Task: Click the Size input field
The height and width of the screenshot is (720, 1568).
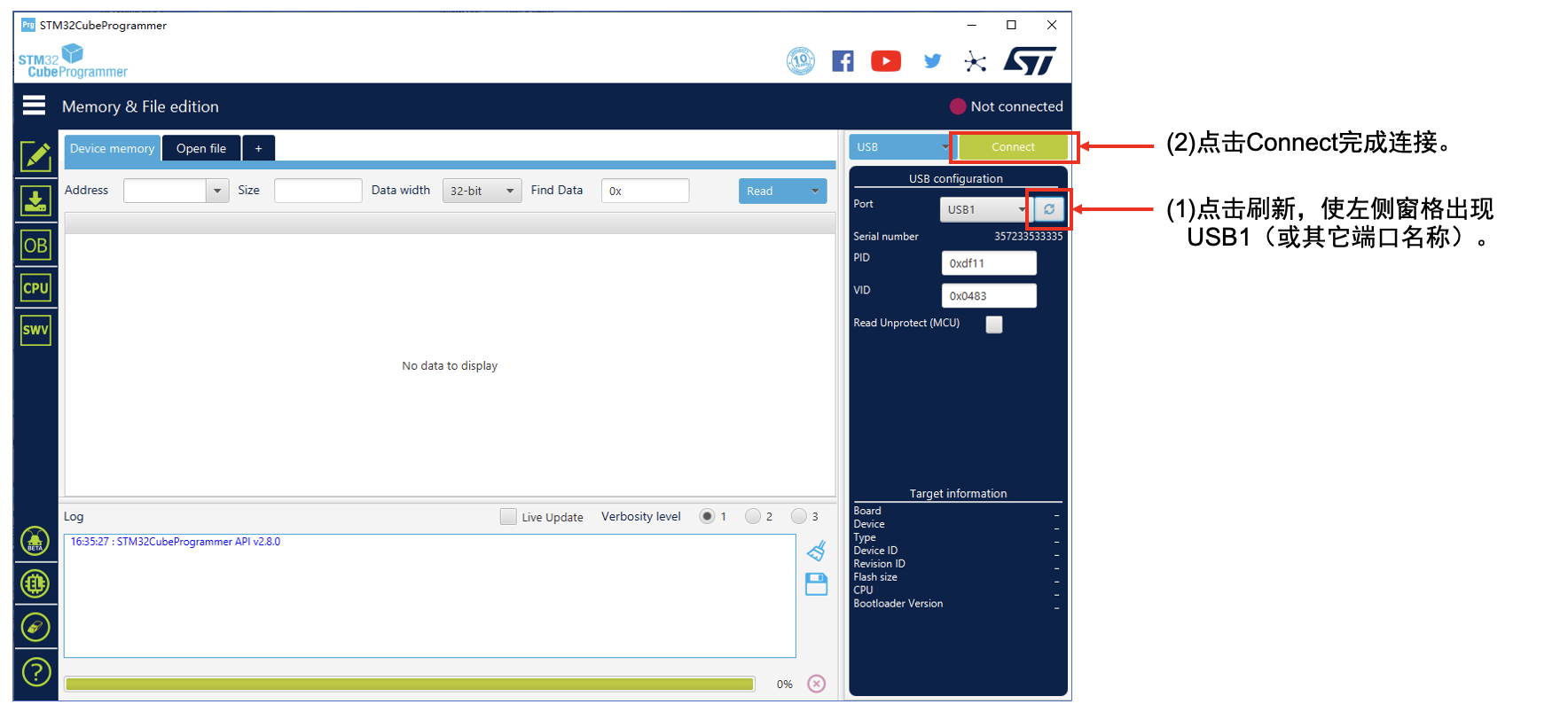Action: (x=318, y=191)
